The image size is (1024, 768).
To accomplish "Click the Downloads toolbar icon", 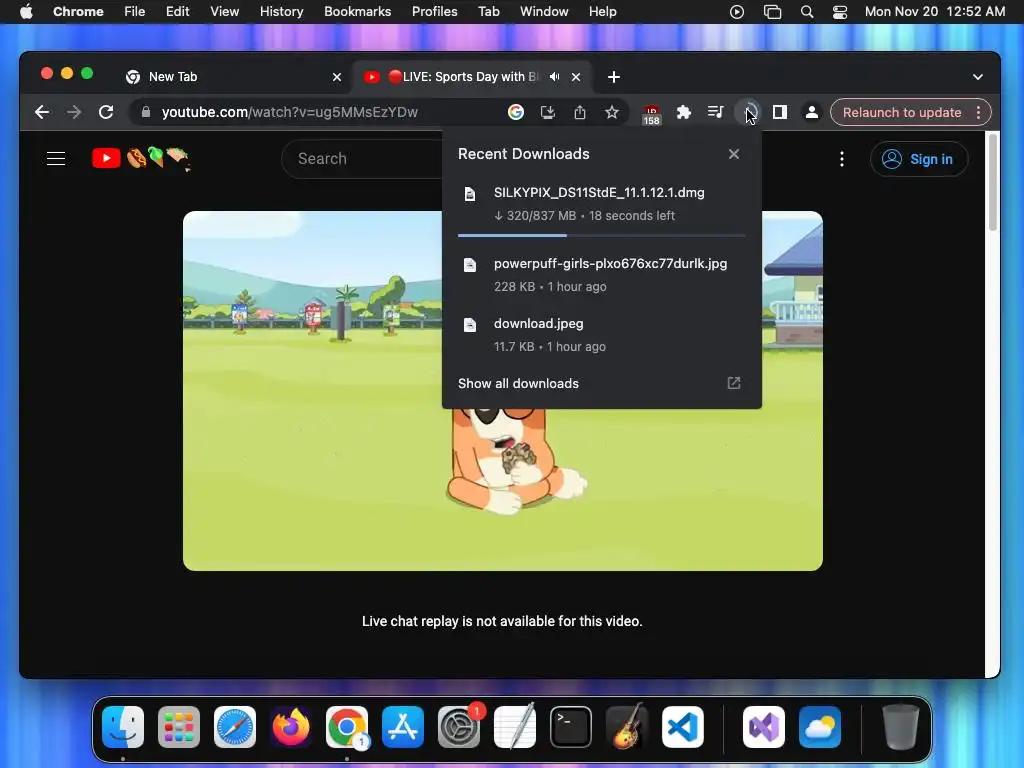I will pos(748,112).
